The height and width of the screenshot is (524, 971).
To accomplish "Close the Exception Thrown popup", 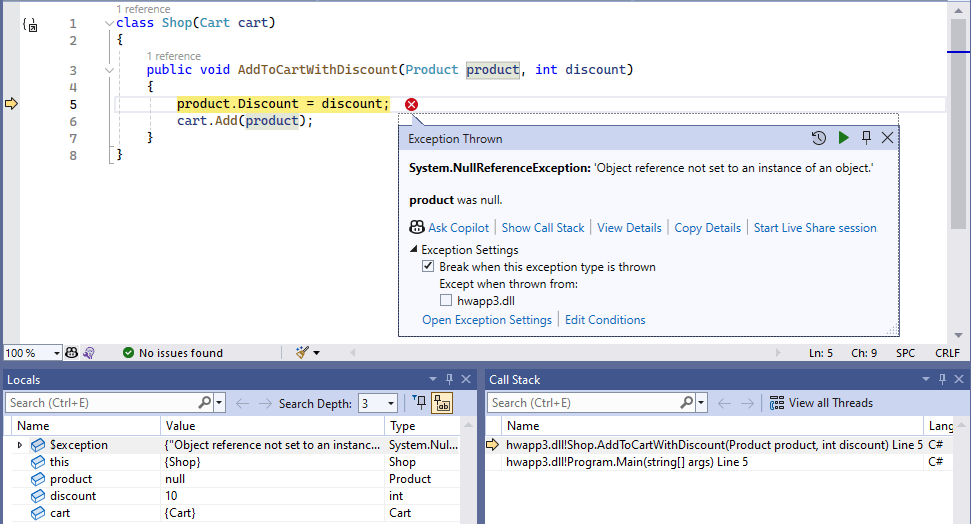I will pyautogui.click(x=887, y=138).
